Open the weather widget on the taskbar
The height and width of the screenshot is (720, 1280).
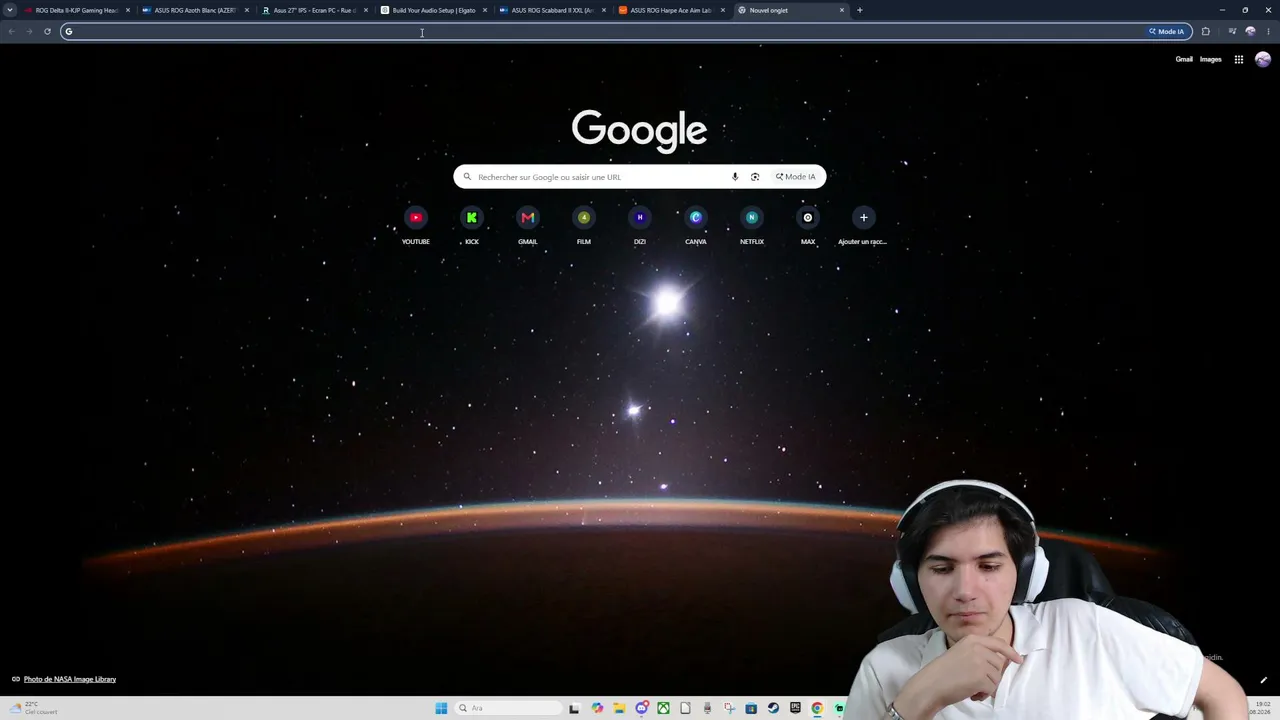[x=33, y=708]
